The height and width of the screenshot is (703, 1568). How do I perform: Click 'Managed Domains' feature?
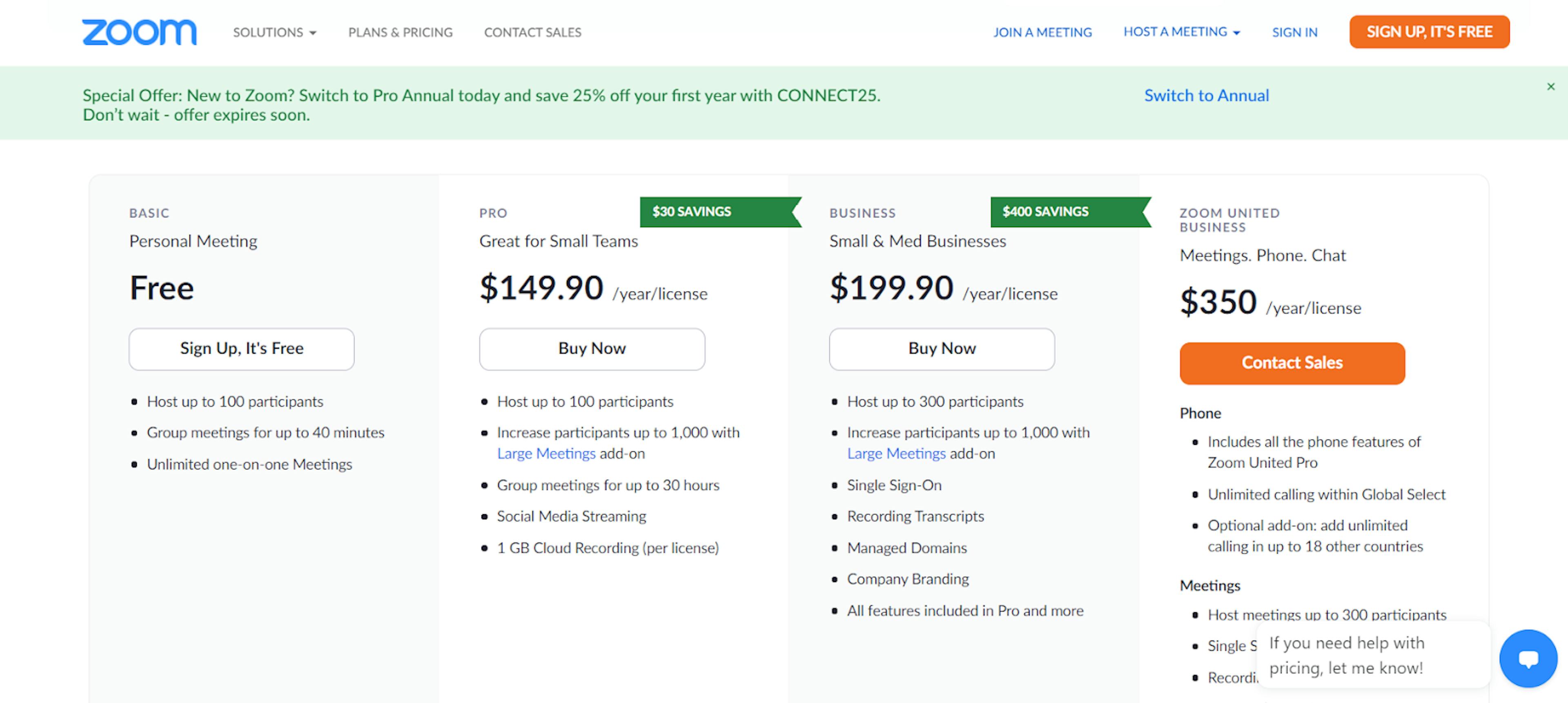(907, 548)
